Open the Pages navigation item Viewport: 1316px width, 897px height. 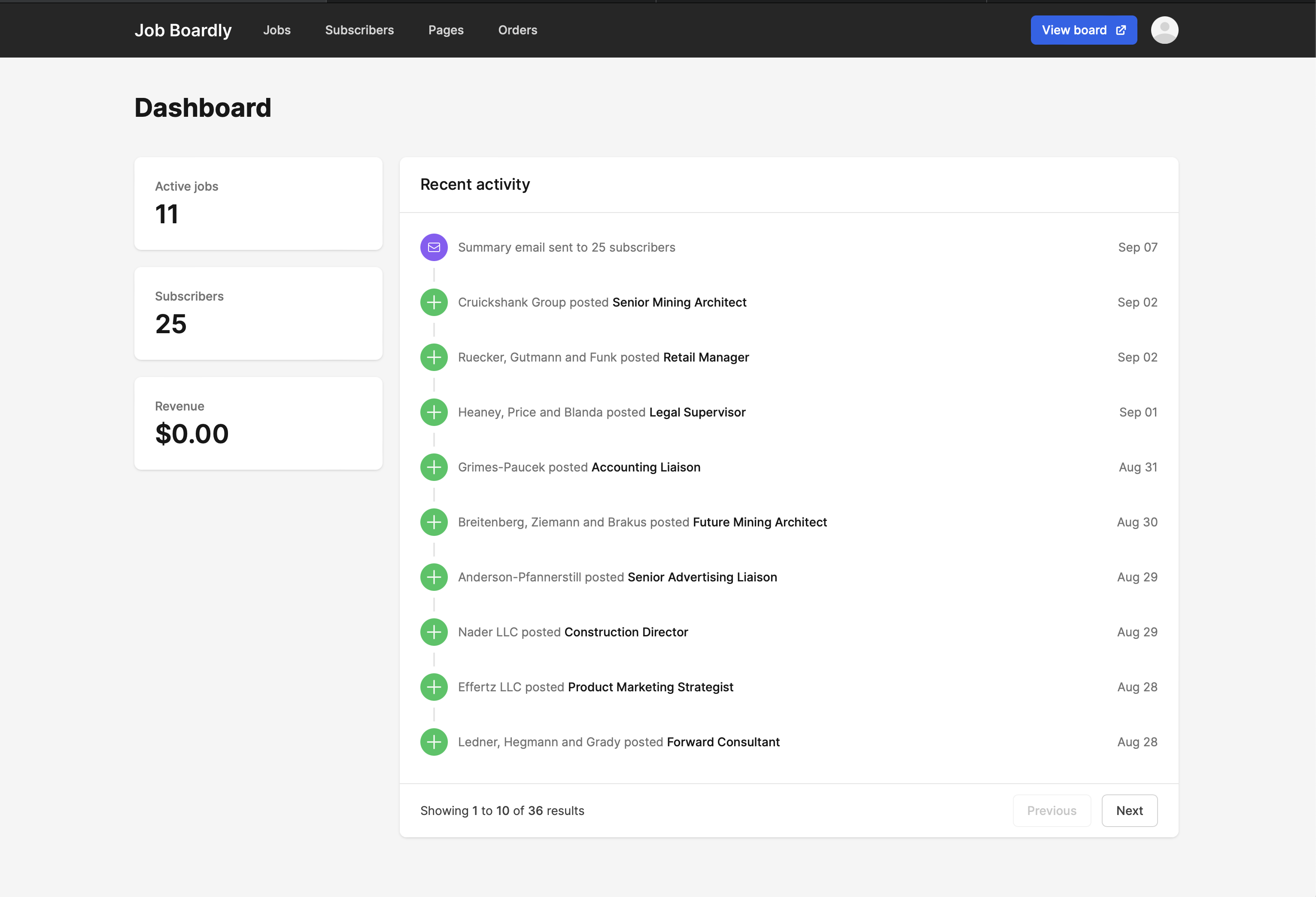click(446, 30)
